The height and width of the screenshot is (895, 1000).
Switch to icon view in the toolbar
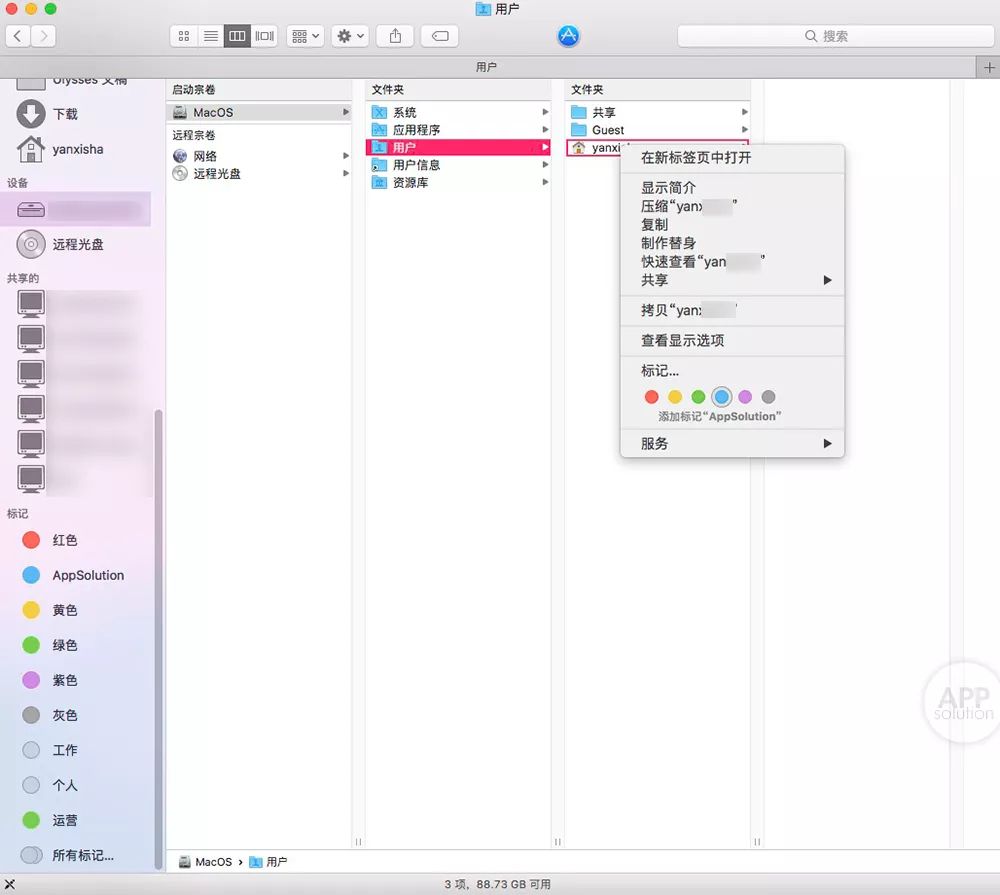(183, 35)
